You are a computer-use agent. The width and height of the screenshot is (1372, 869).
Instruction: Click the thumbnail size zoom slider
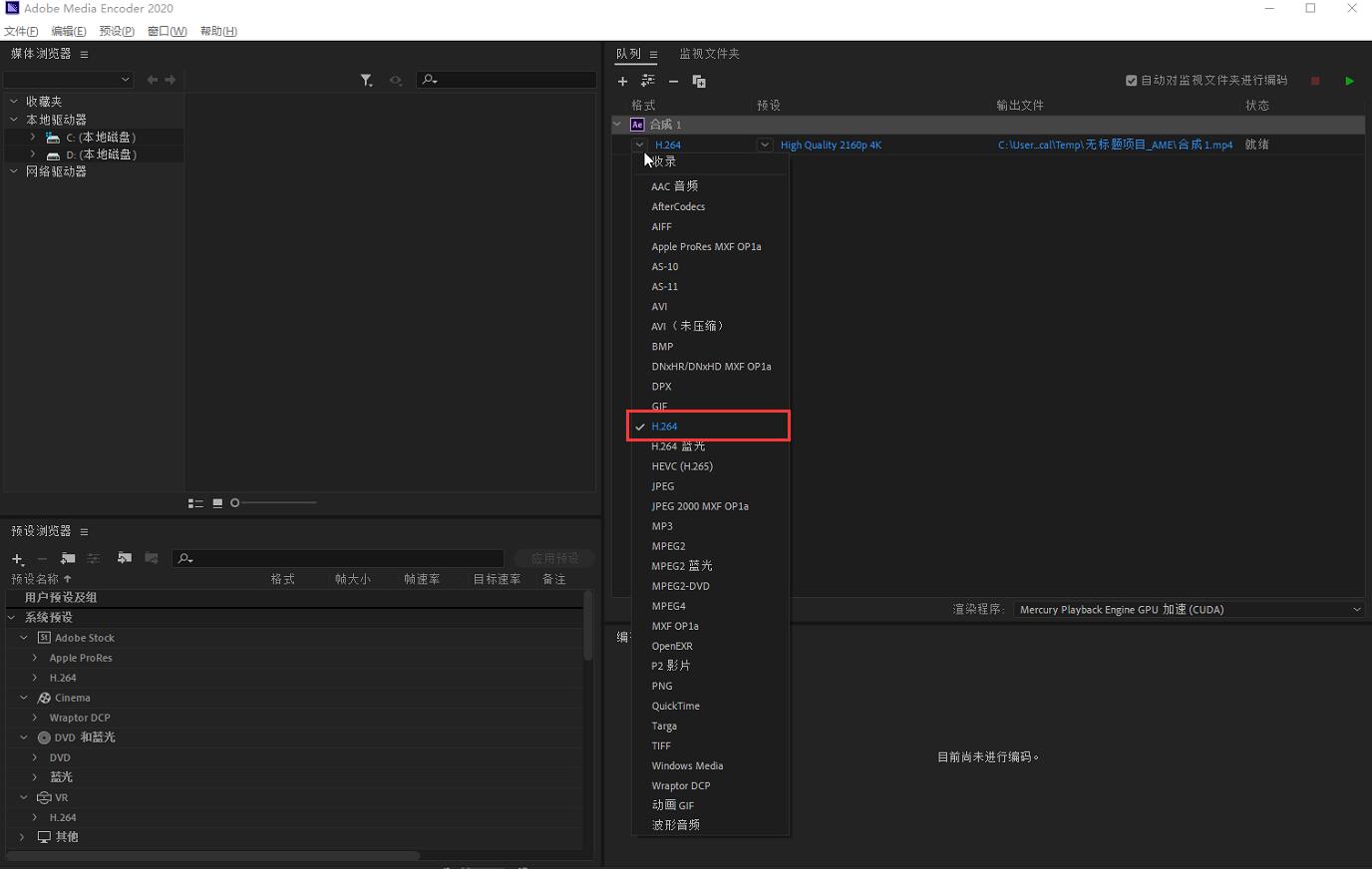click(x=274, y=503)
